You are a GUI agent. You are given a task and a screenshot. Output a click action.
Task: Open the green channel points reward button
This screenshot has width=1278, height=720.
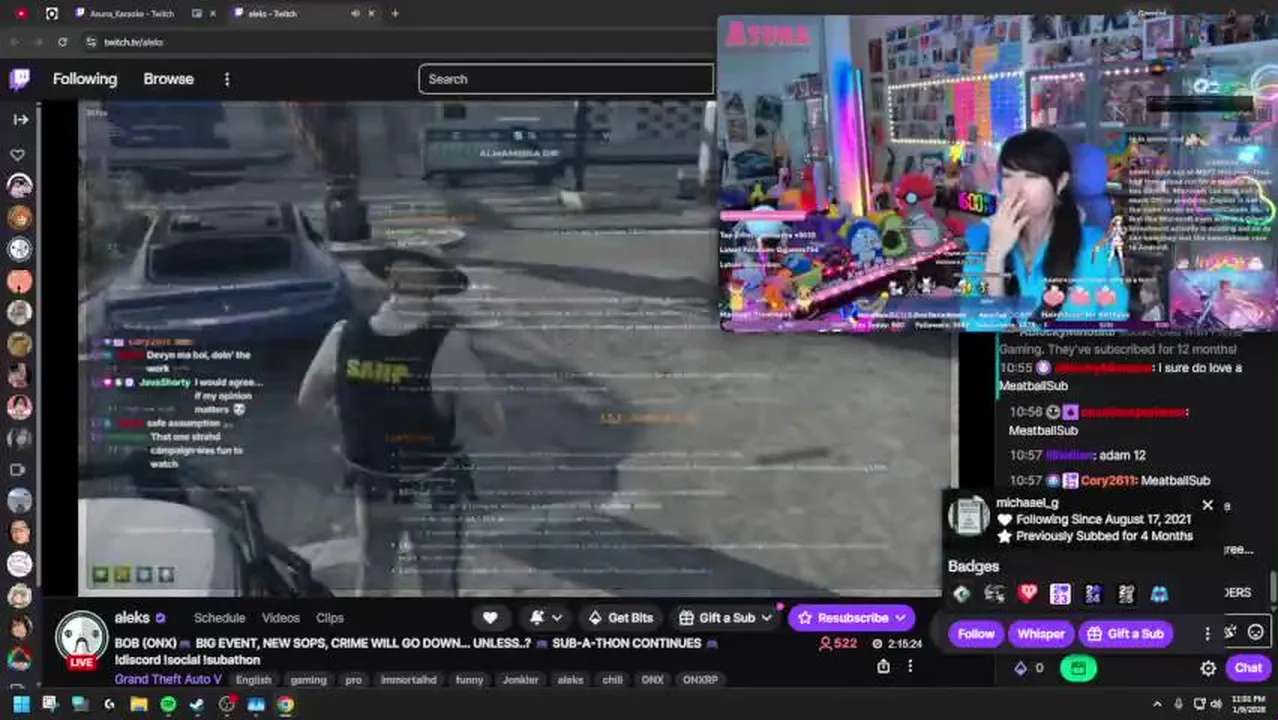[1077, 668]
